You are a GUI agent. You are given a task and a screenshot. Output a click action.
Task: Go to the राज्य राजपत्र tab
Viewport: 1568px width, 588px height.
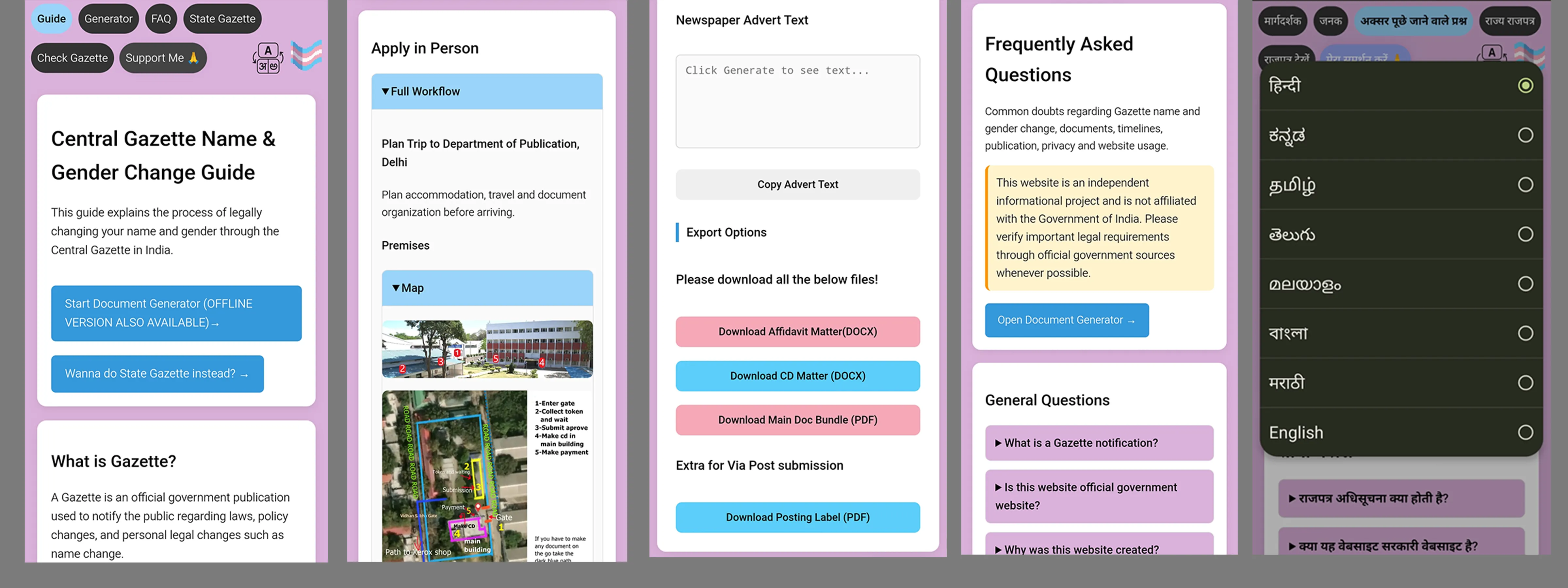[1510, 21]
